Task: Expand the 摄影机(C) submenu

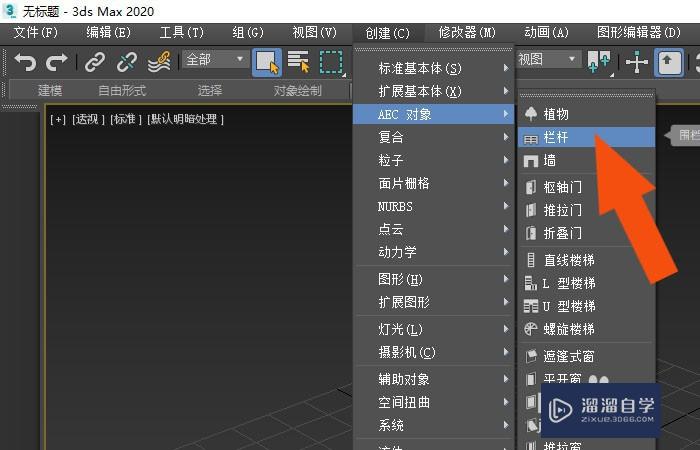Action: coord(433,352)
